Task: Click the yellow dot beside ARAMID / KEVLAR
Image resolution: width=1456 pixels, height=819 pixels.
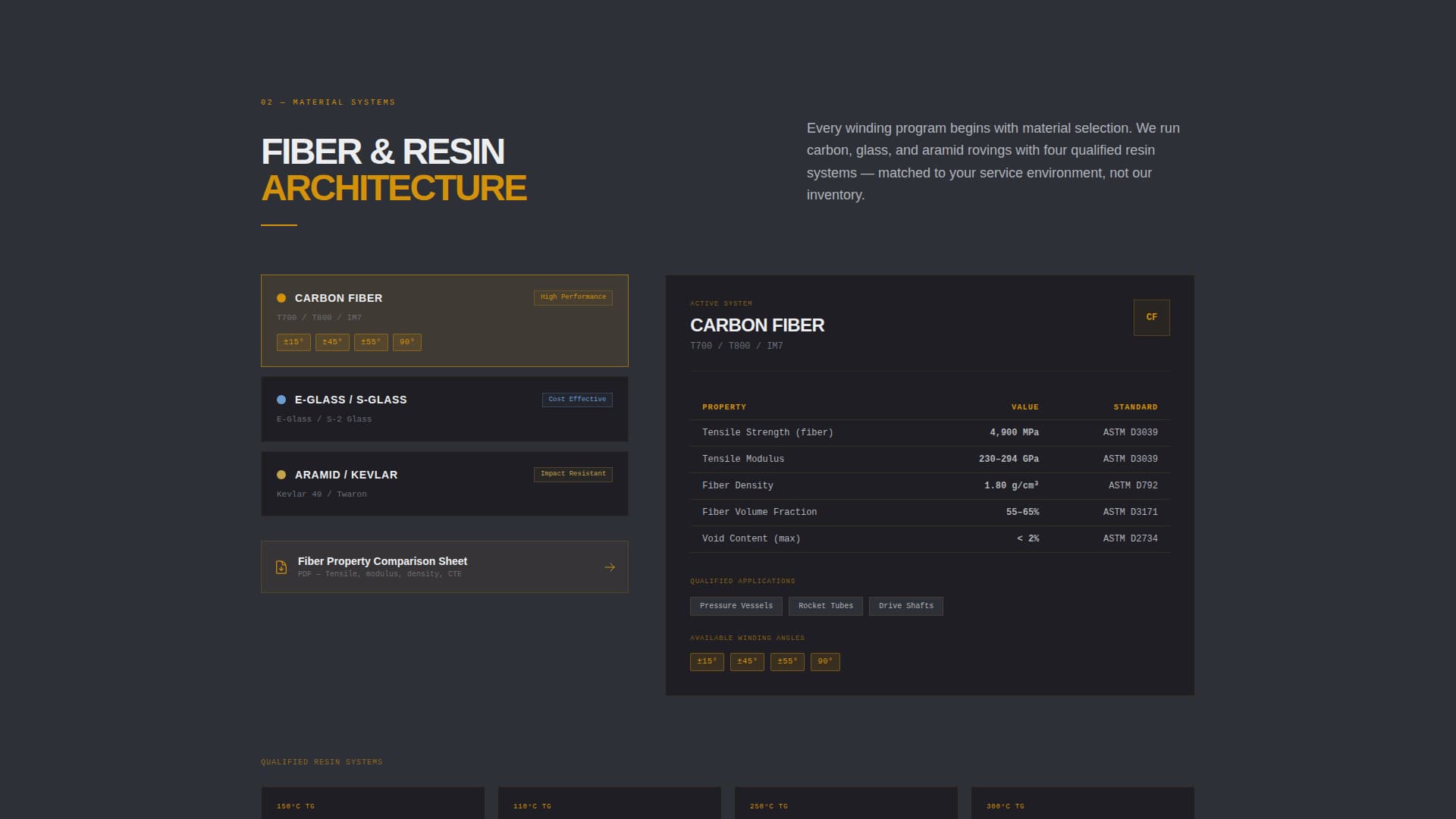Action: (281, 474)
